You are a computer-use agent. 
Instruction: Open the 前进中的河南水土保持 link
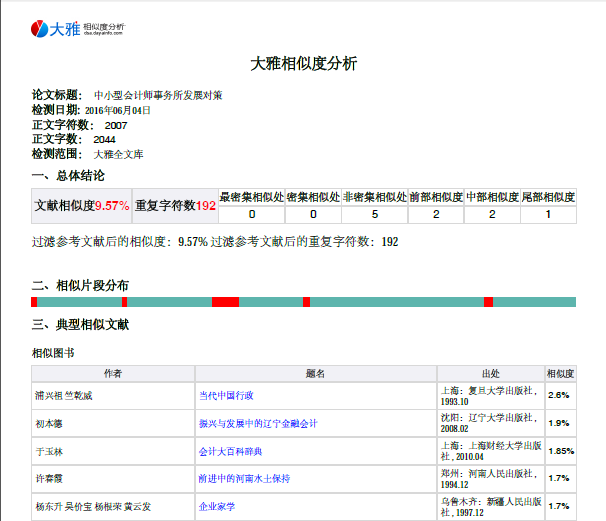[x=244, y=478]
